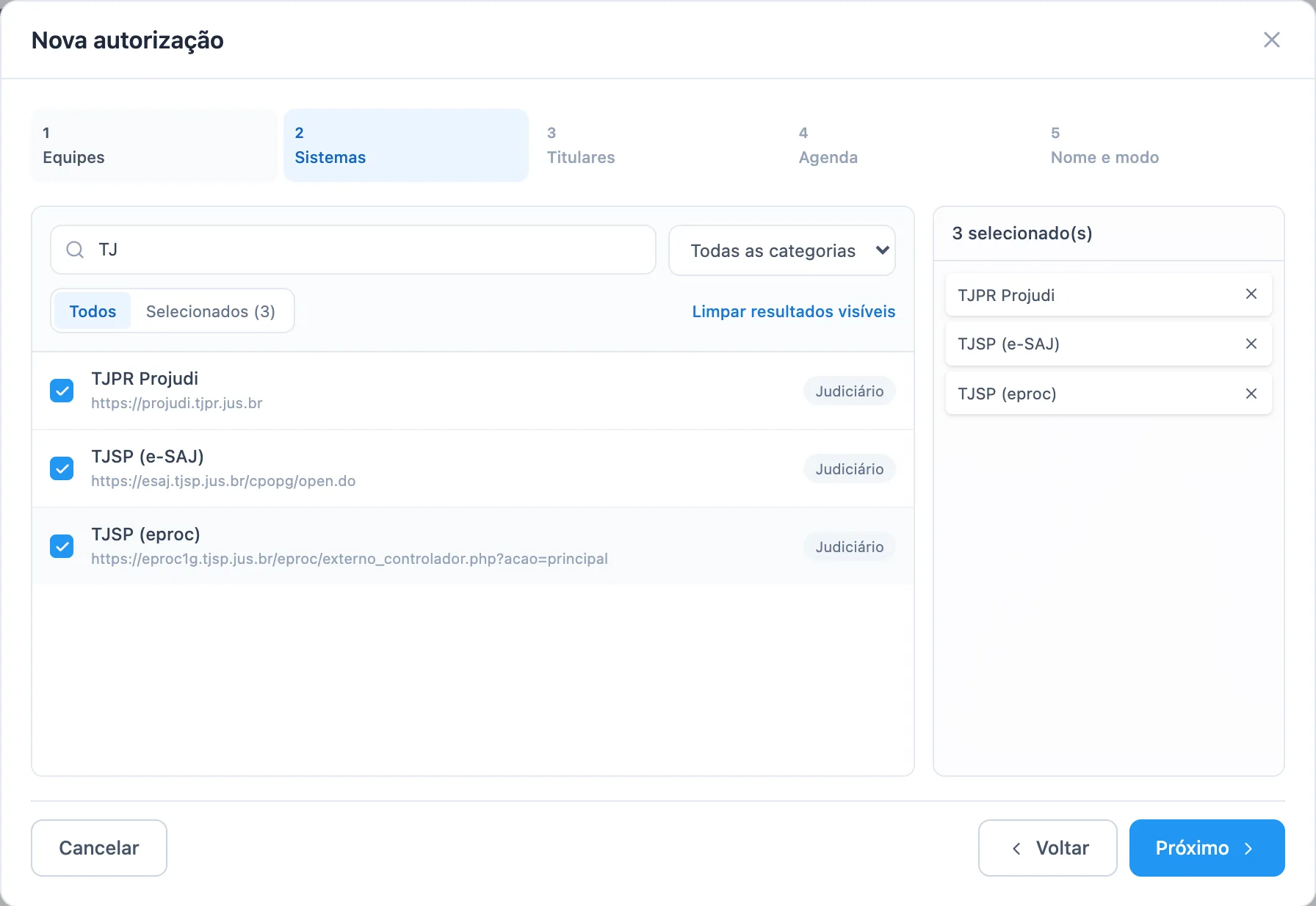Image resolution: width=1316 pixels, height=906 pixels.
Task: Click the search magnifier icon
Action: [75, 250]
